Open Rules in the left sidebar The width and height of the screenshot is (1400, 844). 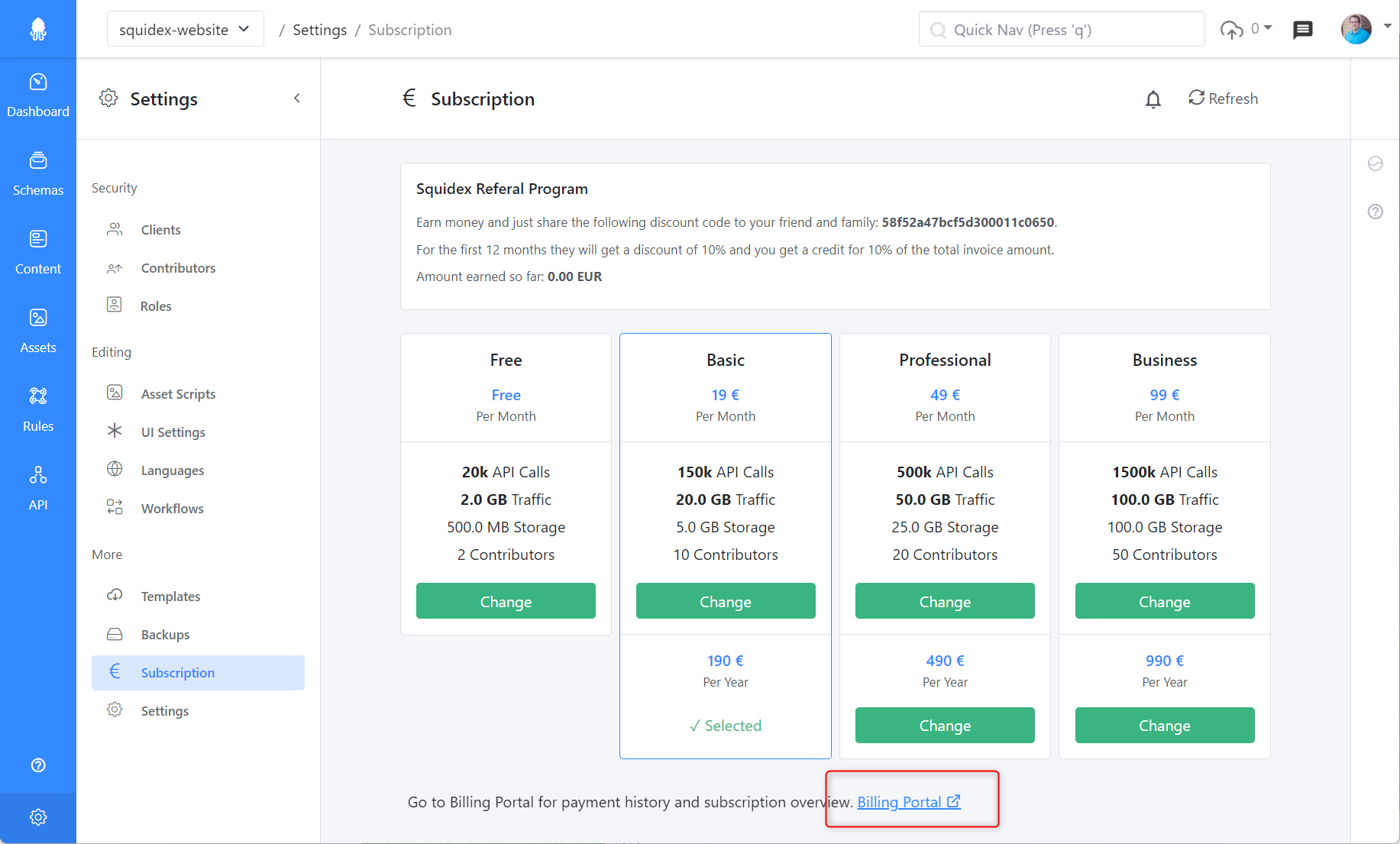tap(38, 410)
